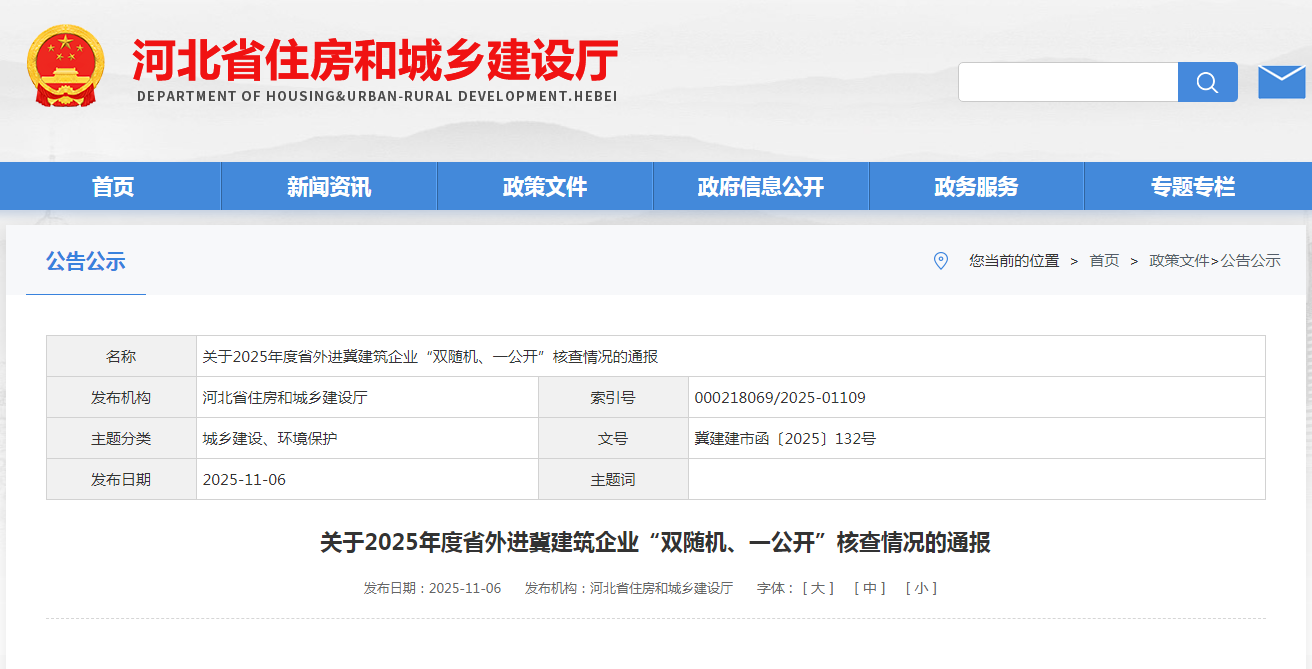Switch font size to 小

(921, 588)
